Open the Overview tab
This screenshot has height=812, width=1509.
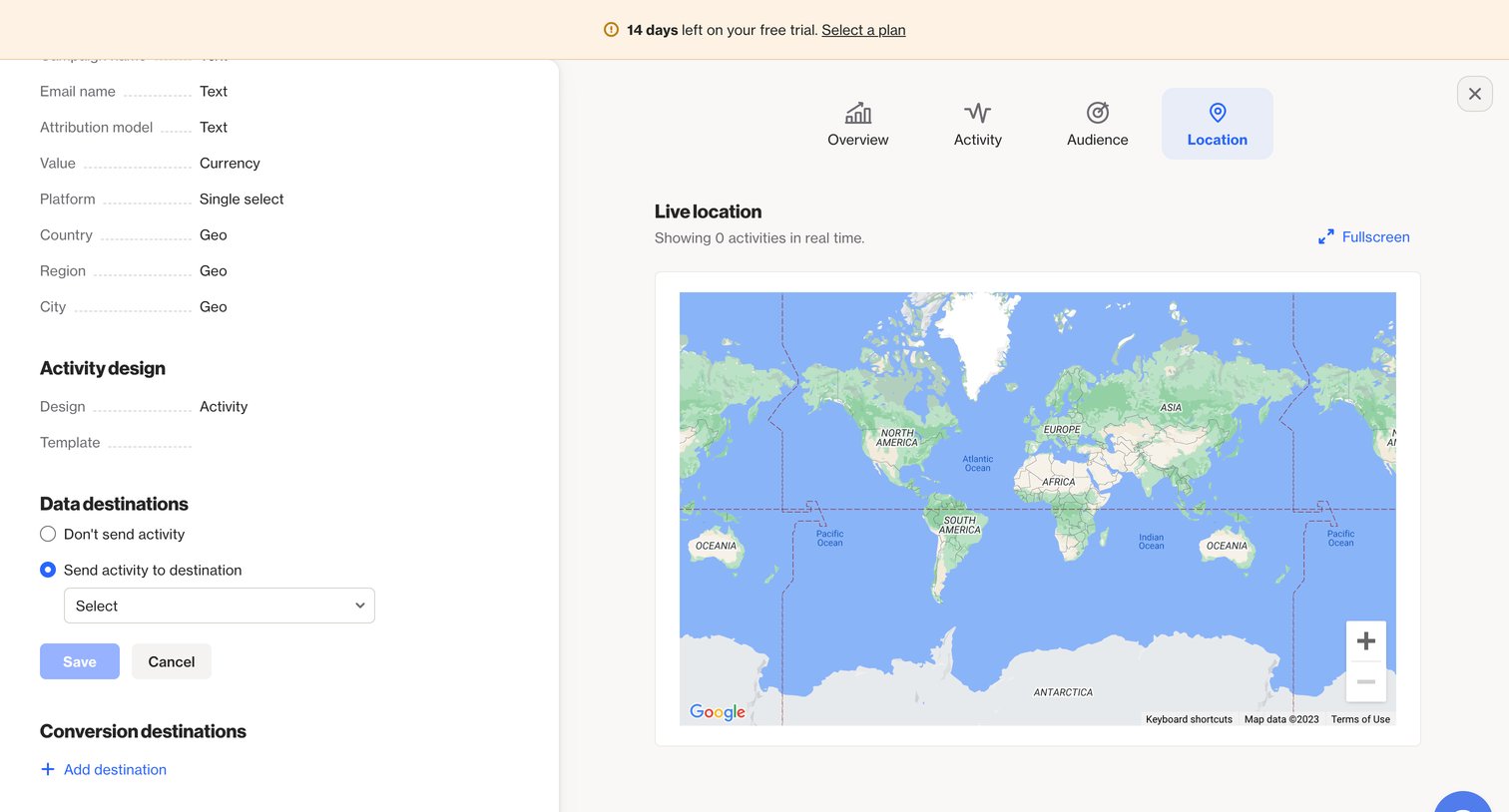(858, 124)
